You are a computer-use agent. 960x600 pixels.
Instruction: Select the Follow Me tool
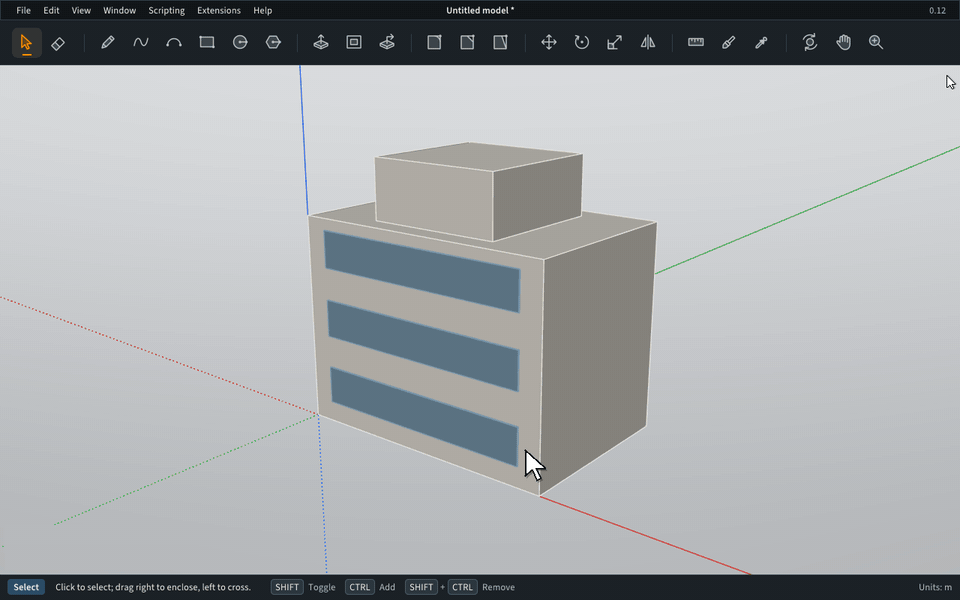coord(387,42)
